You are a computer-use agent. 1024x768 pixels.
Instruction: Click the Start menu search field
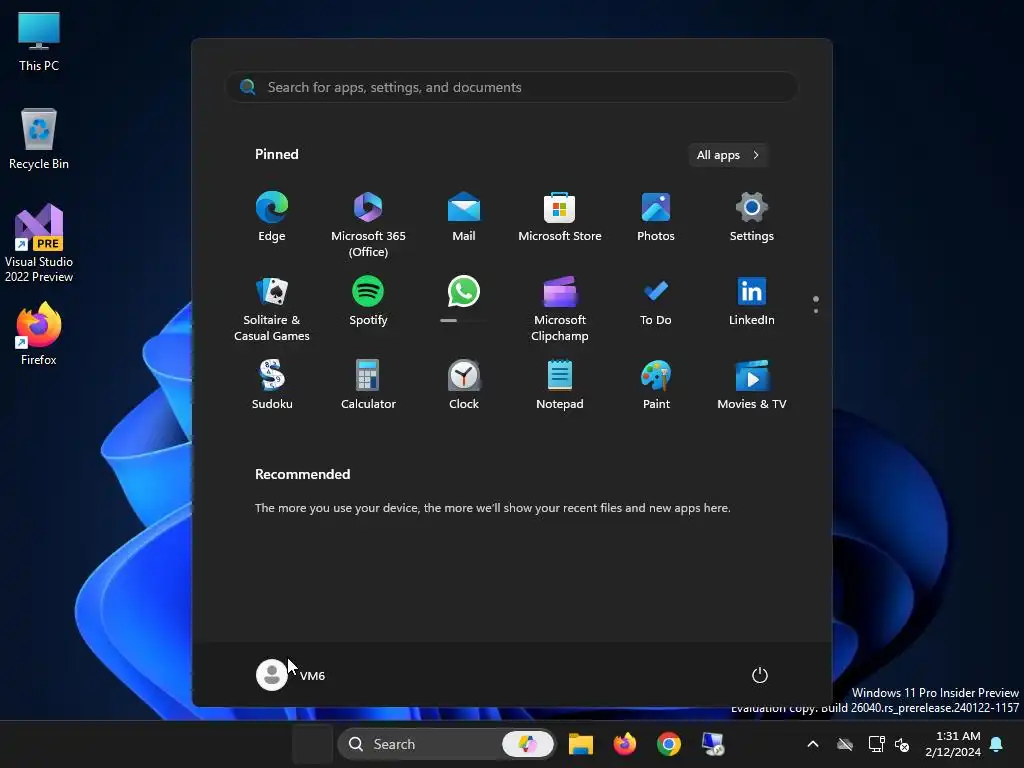512,87
